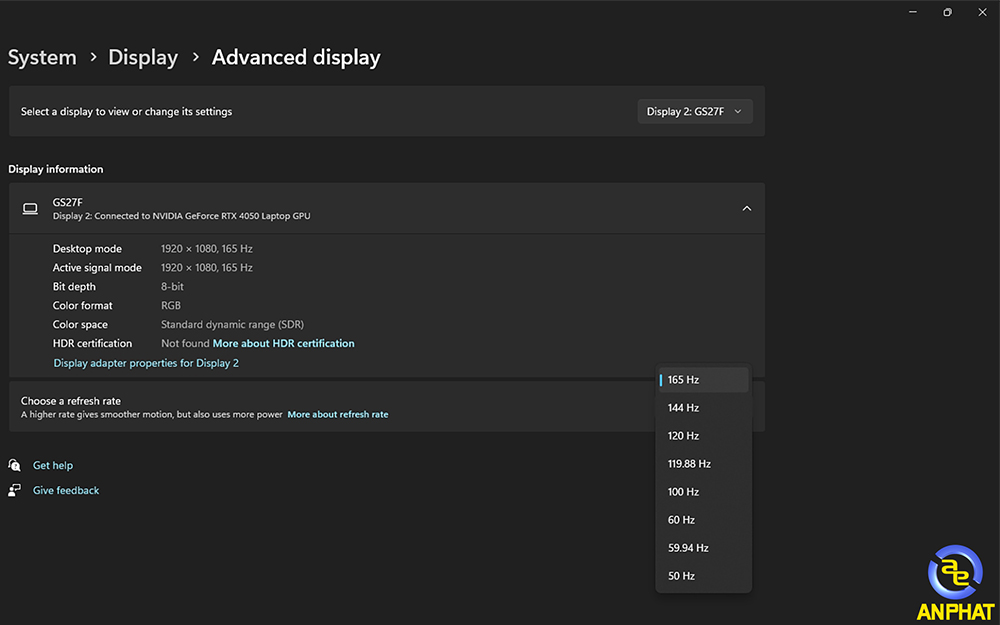Screen dimensions: 1000x625
Task: Select 59.94 Hz refresh rate
Action: point(703,548)
